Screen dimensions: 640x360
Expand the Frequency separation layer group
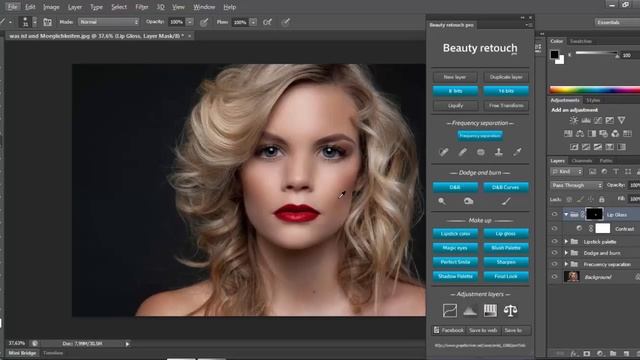pyautogui.click(x=566, y=264)
